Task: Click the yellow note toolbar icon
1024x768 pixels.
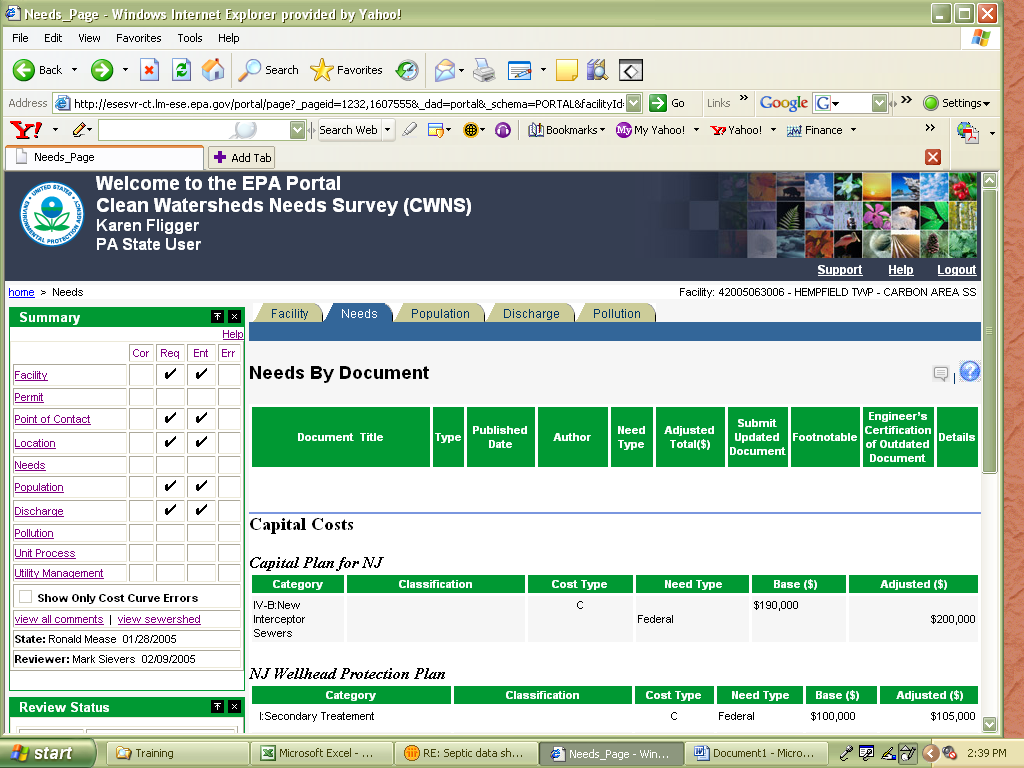Action: click(566, 70)
